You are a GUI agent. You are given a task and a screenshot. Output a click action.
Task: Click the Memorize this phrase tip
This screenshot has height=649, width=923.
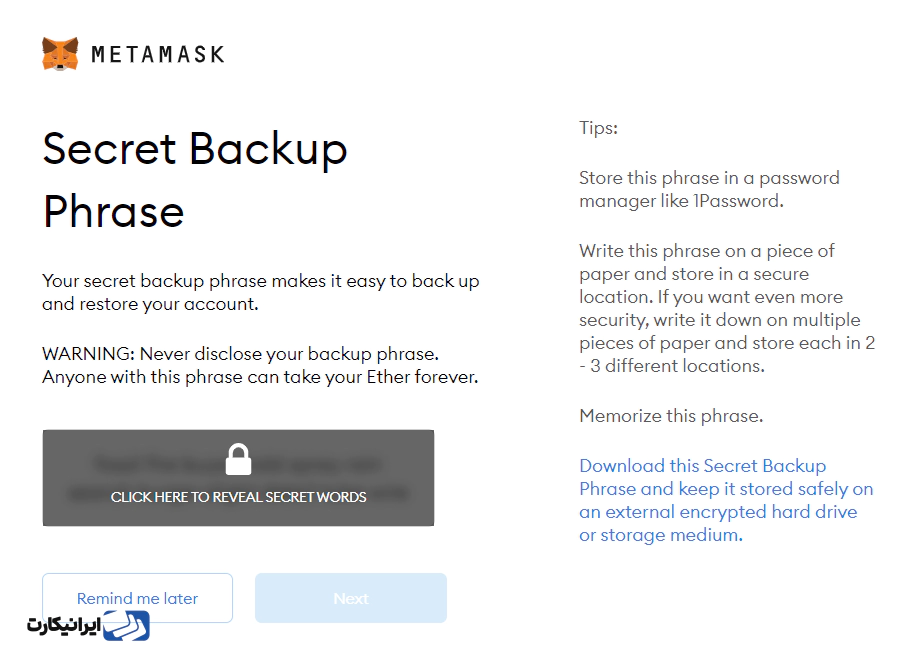pyautogui.click(x=671, y=416)
